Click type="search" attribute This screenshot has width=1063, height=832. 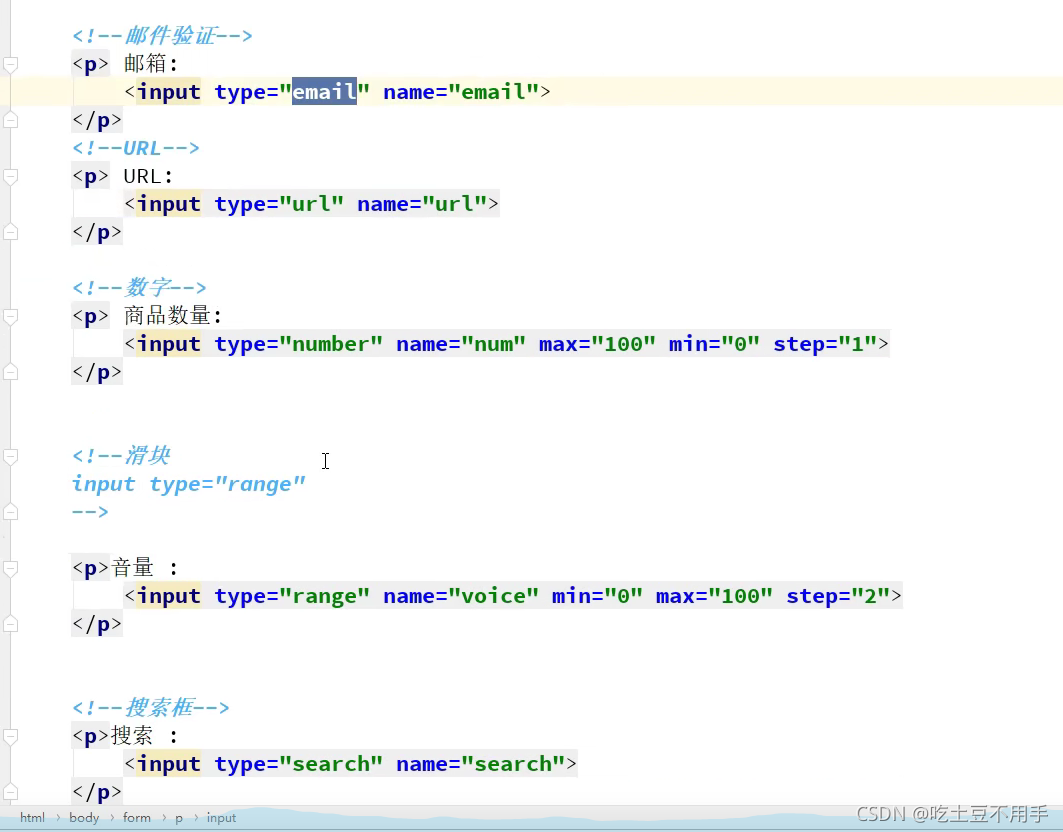[299, 764]
